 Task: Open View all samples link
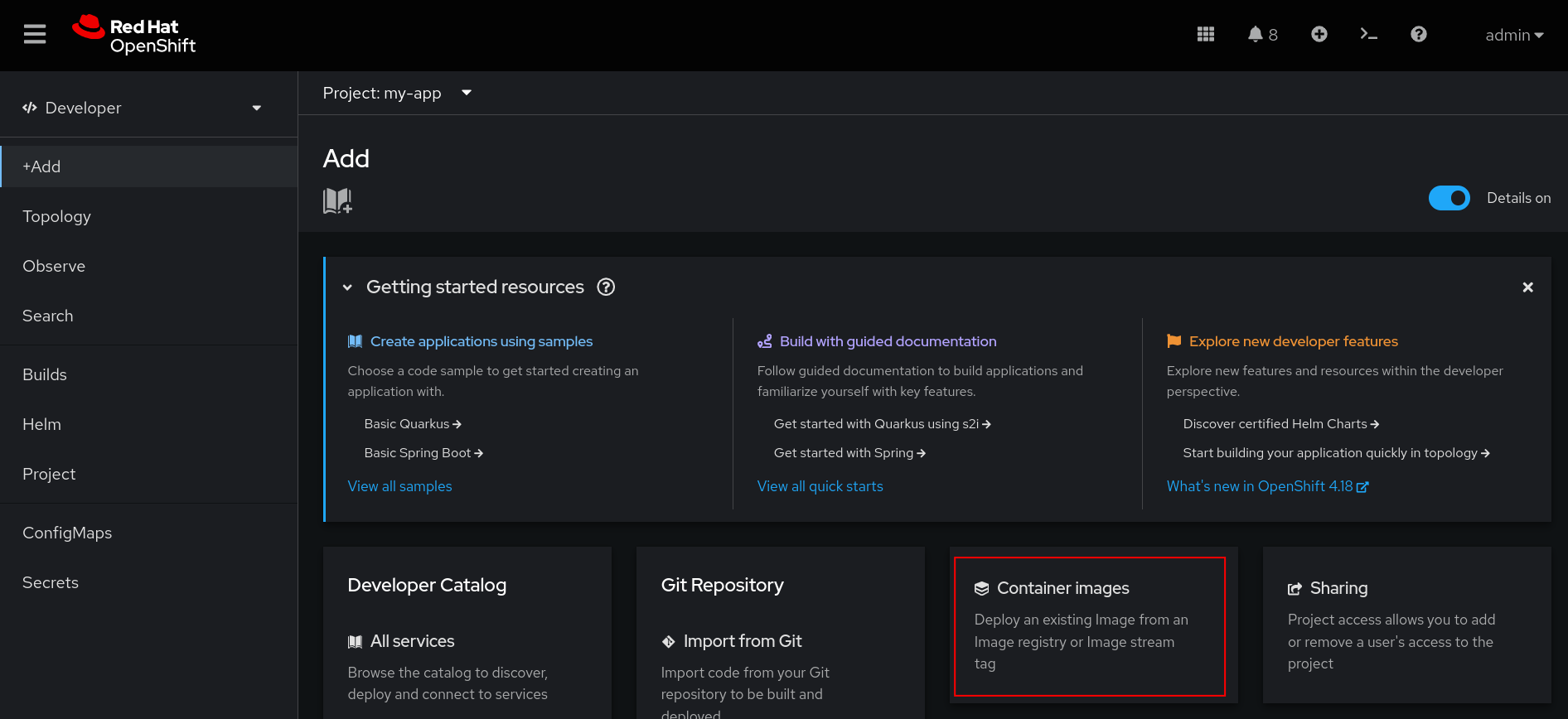pyautogui.click(x=399, y=486)
